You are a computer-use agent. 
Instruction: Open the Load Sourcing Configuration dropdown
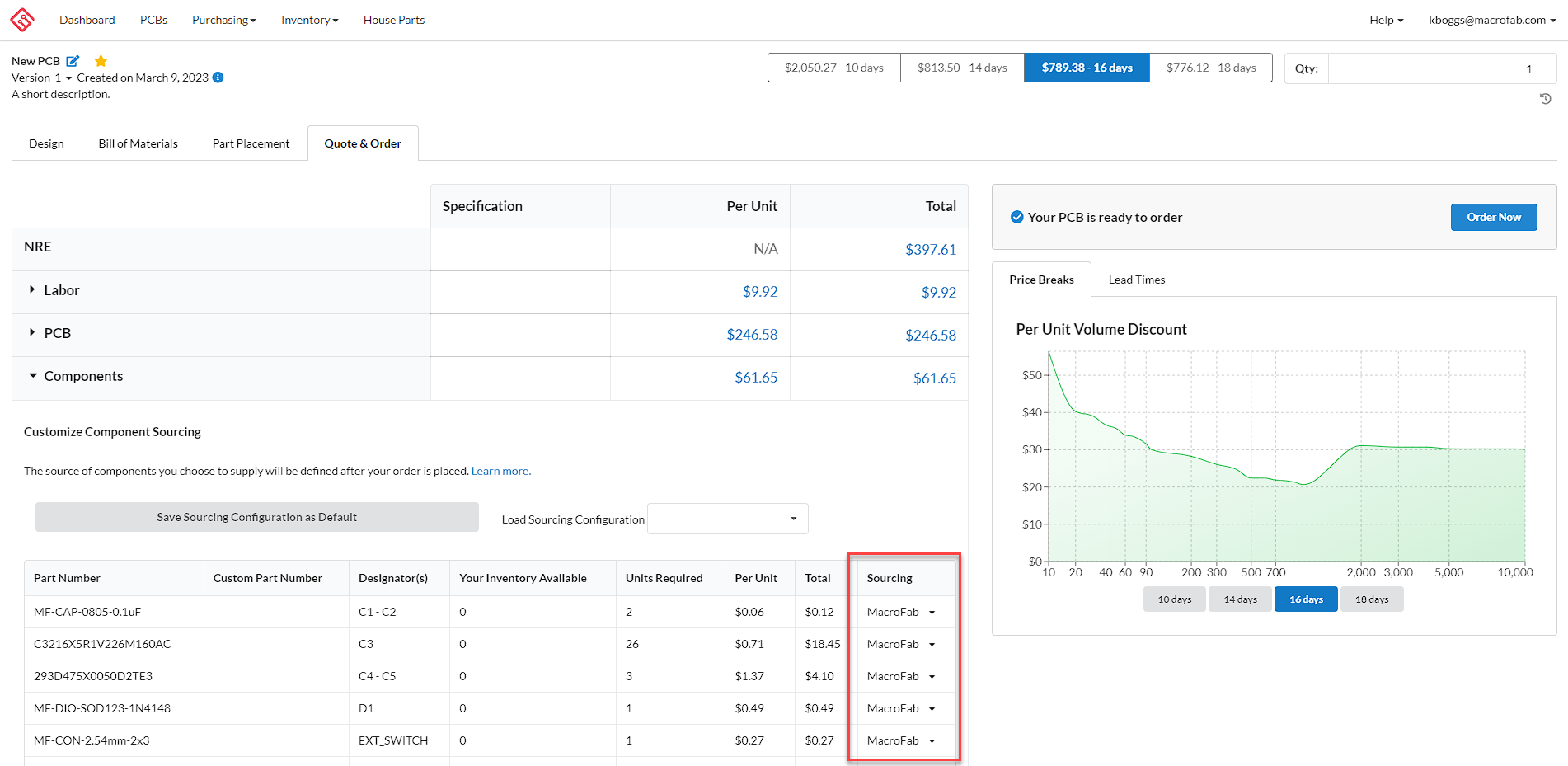727,519
